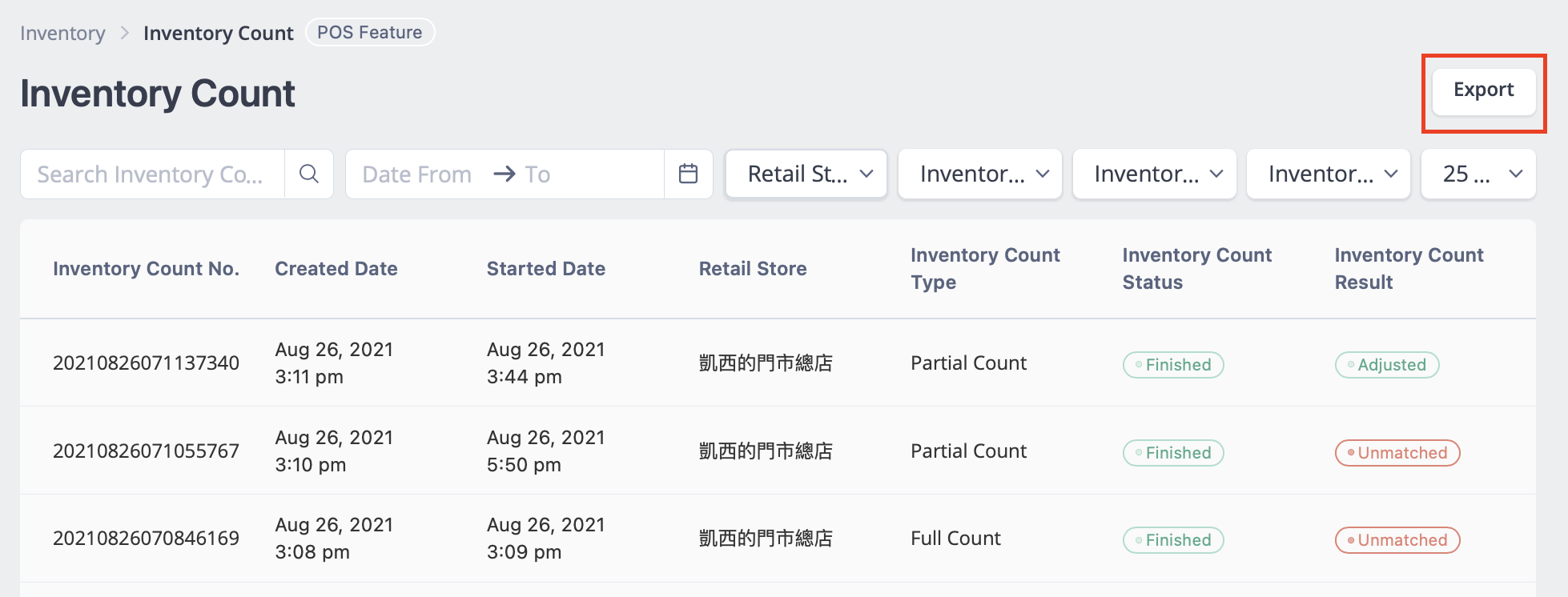Click started date Aug 26, 2021 5:50 pm
The width and height of the screenshot is (1568, 597).
pos(546,451)
